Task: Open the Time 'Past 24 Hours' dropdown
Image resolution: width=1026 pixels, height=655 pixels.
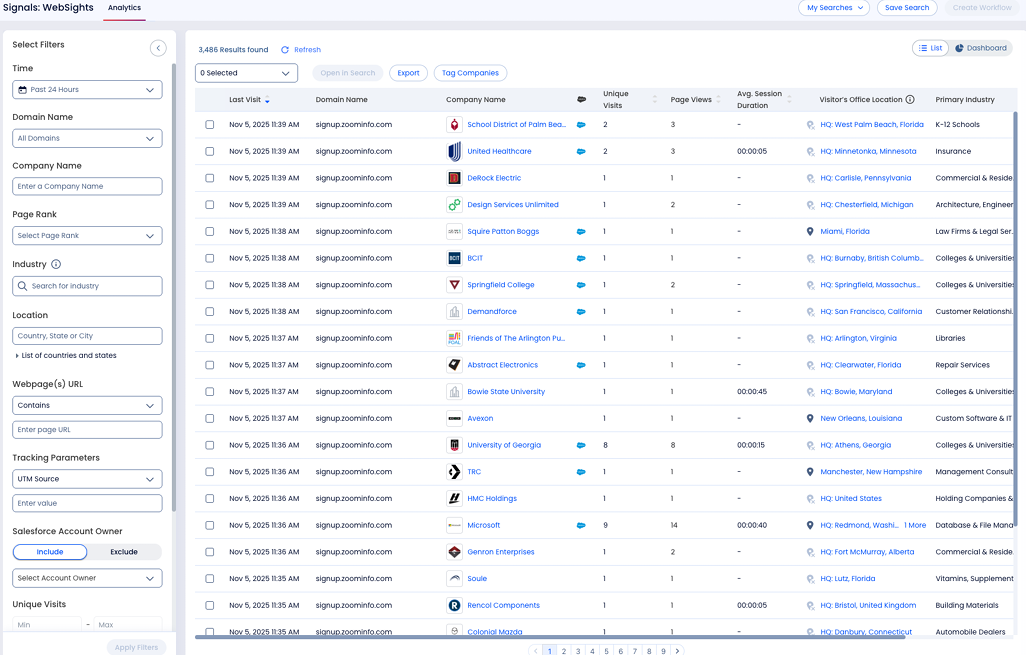Action: tap(87, 90)
